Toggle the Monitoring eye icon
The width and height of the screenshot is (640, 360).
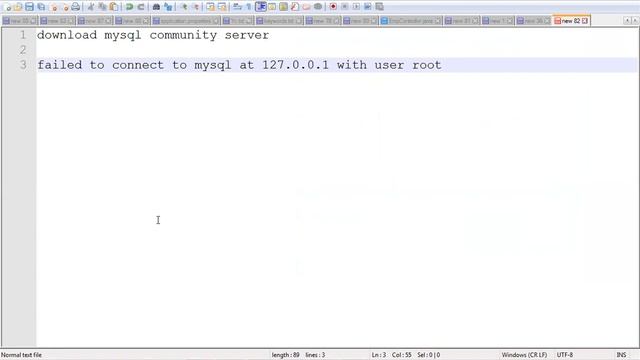point(318,7)
